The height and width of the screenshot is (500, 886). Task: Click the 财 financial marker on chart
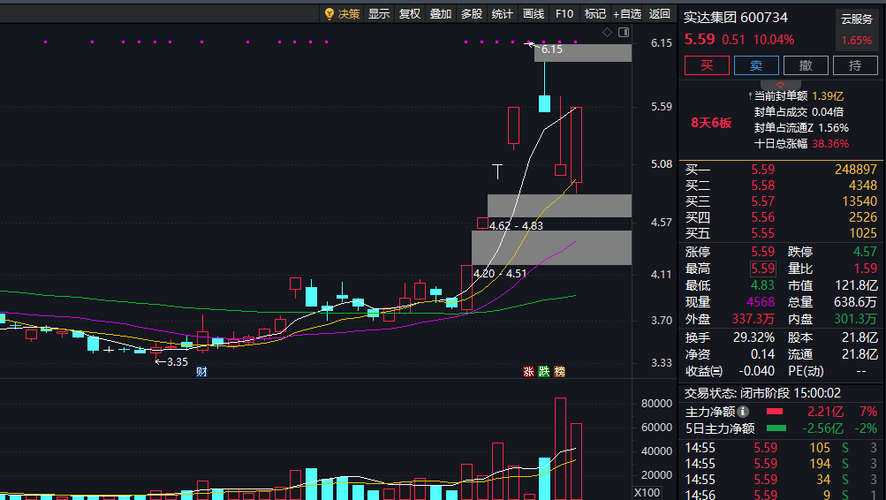tap(202, 371)
